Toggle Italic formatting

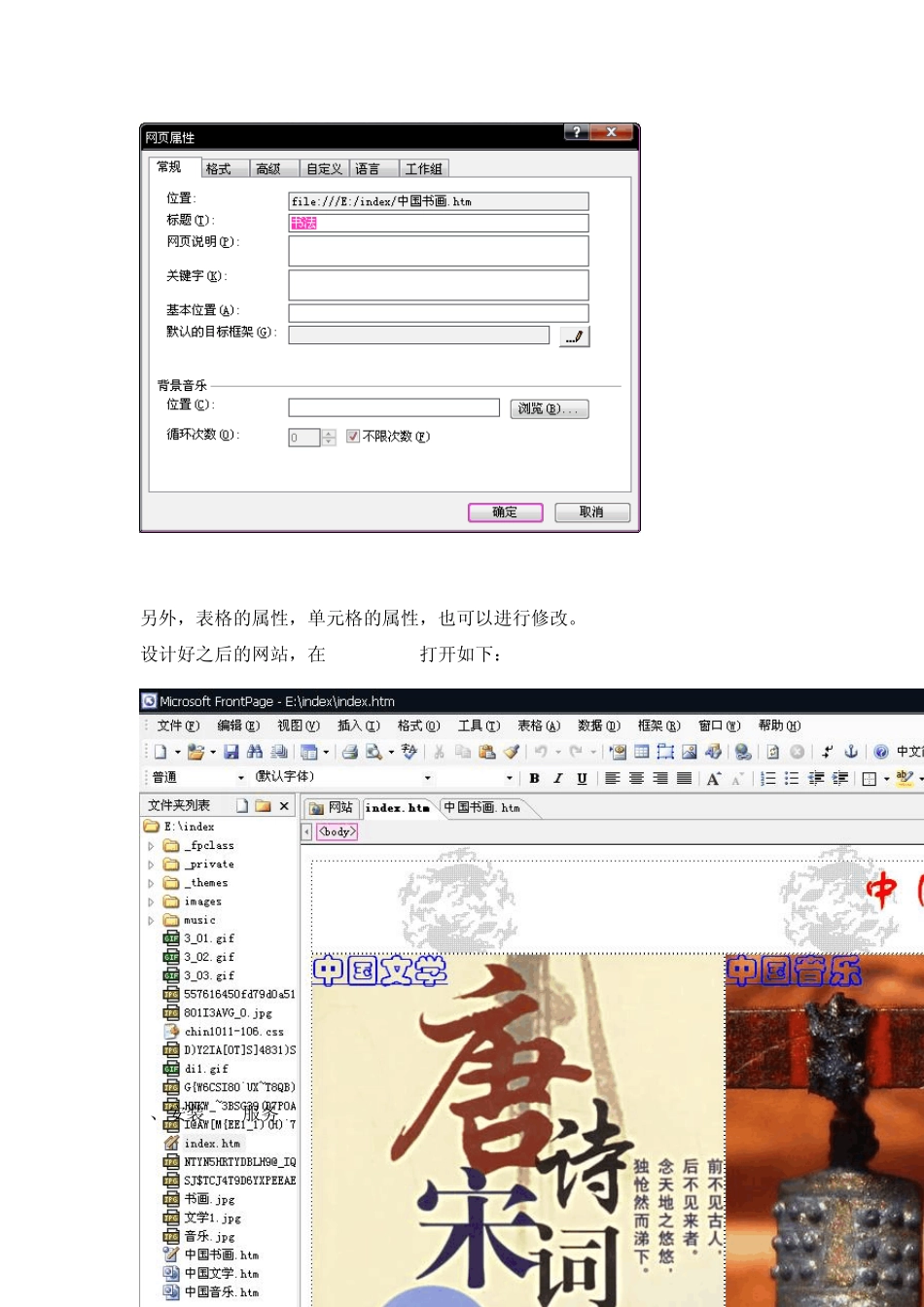pyautogui.click(x=558, y=778)
